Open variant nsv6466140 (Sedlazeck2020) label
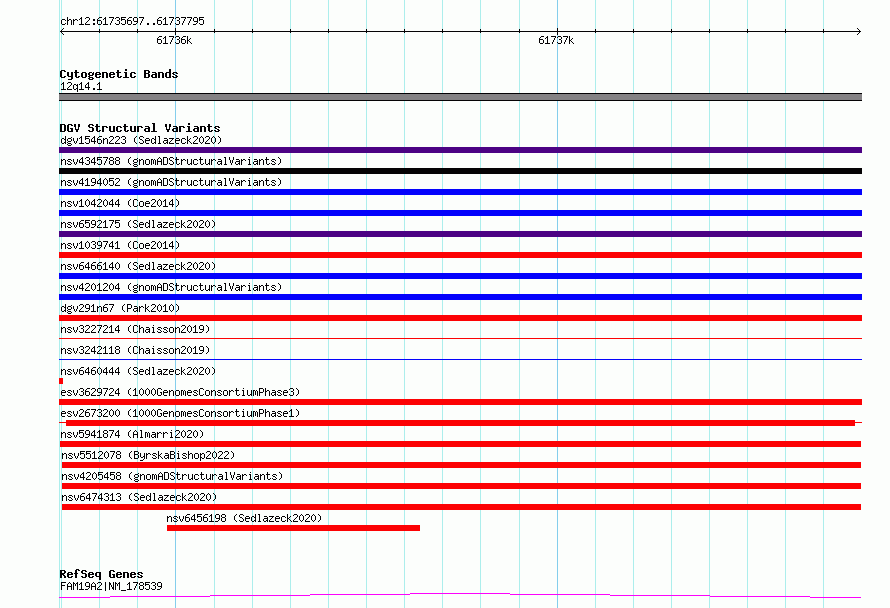Viewport: 890px width, 608px height. (x=138, y=266)
